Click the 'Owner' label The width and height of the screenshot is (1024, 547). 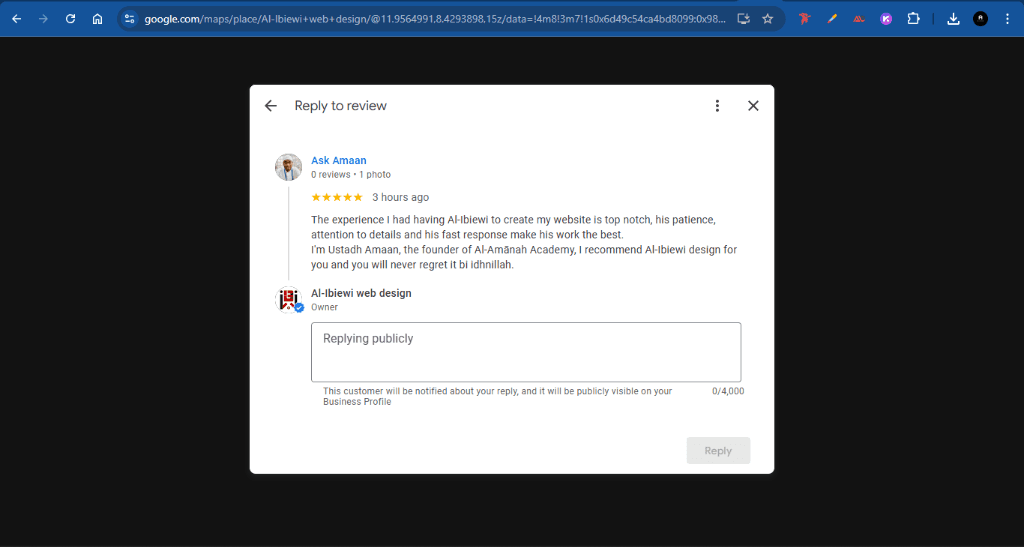(x=325, y=307)
